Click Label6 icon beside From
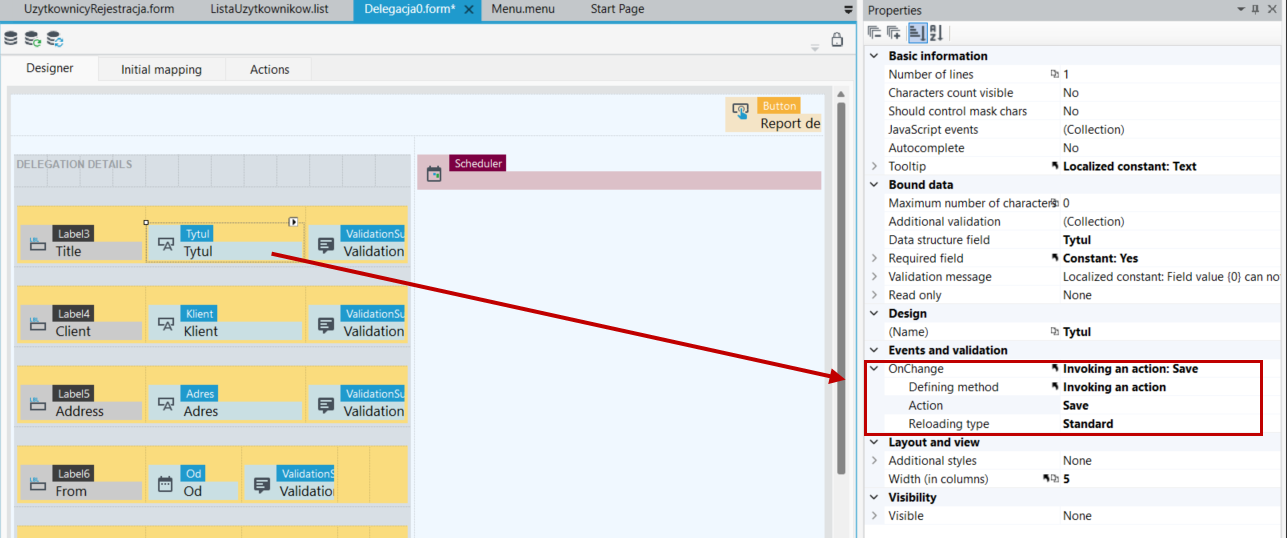1287x538 pixels. tap(36, 483)
